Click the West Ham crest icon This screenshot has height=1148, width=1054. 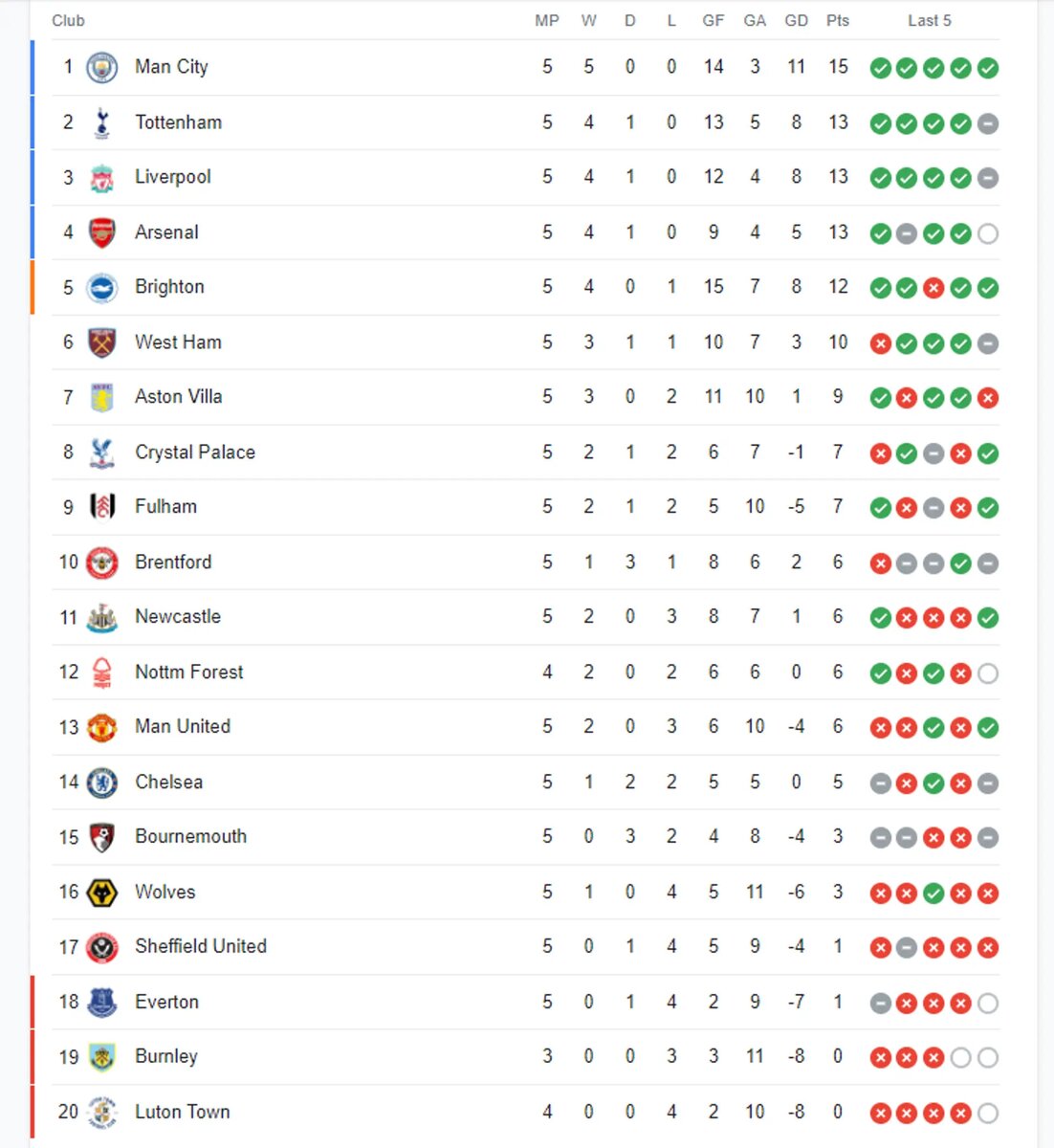click(102, 342)
